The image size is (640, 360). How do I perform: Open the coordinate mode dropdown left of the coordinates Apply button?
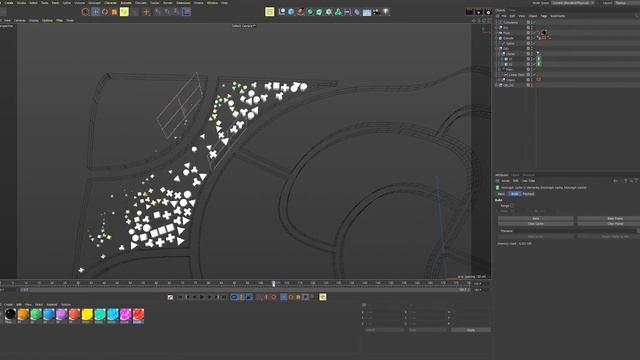(427, 330)
